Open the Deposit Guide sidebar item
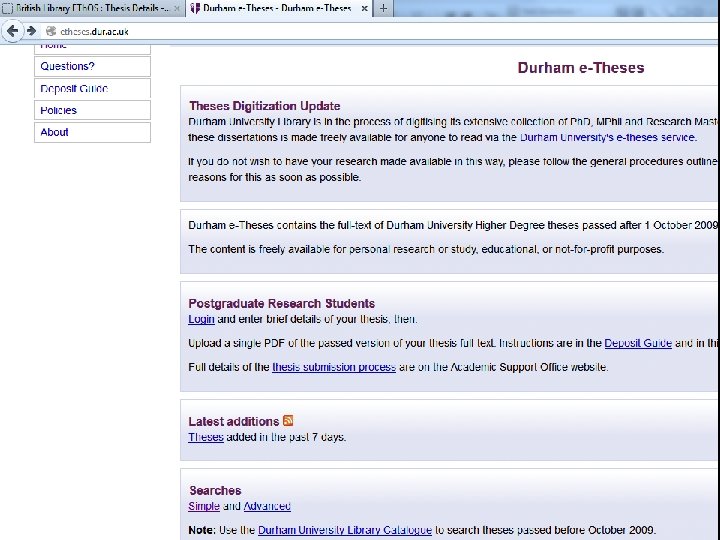 pos(92,88)
